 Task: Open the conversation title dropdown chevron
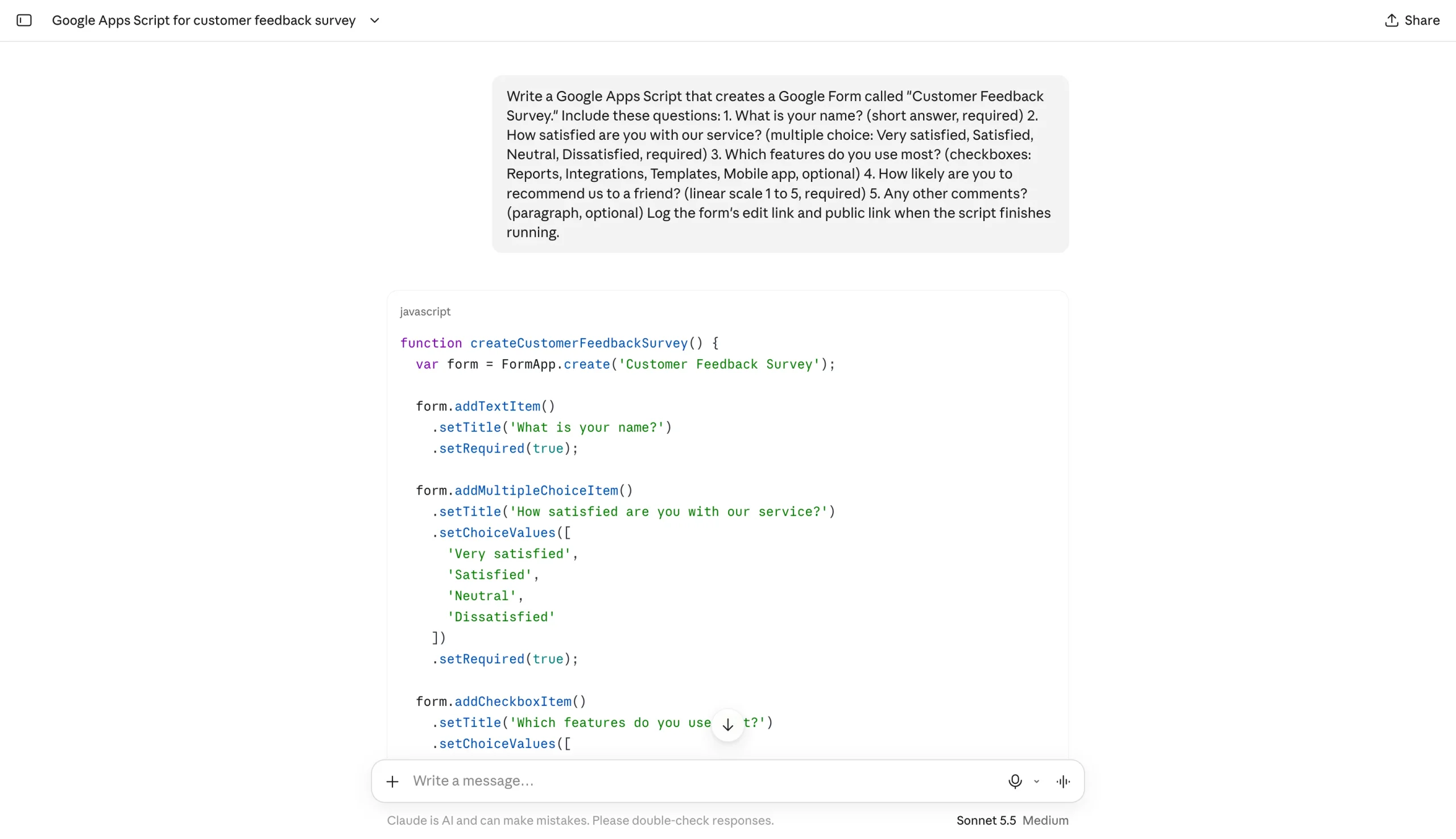click(375, 20)
